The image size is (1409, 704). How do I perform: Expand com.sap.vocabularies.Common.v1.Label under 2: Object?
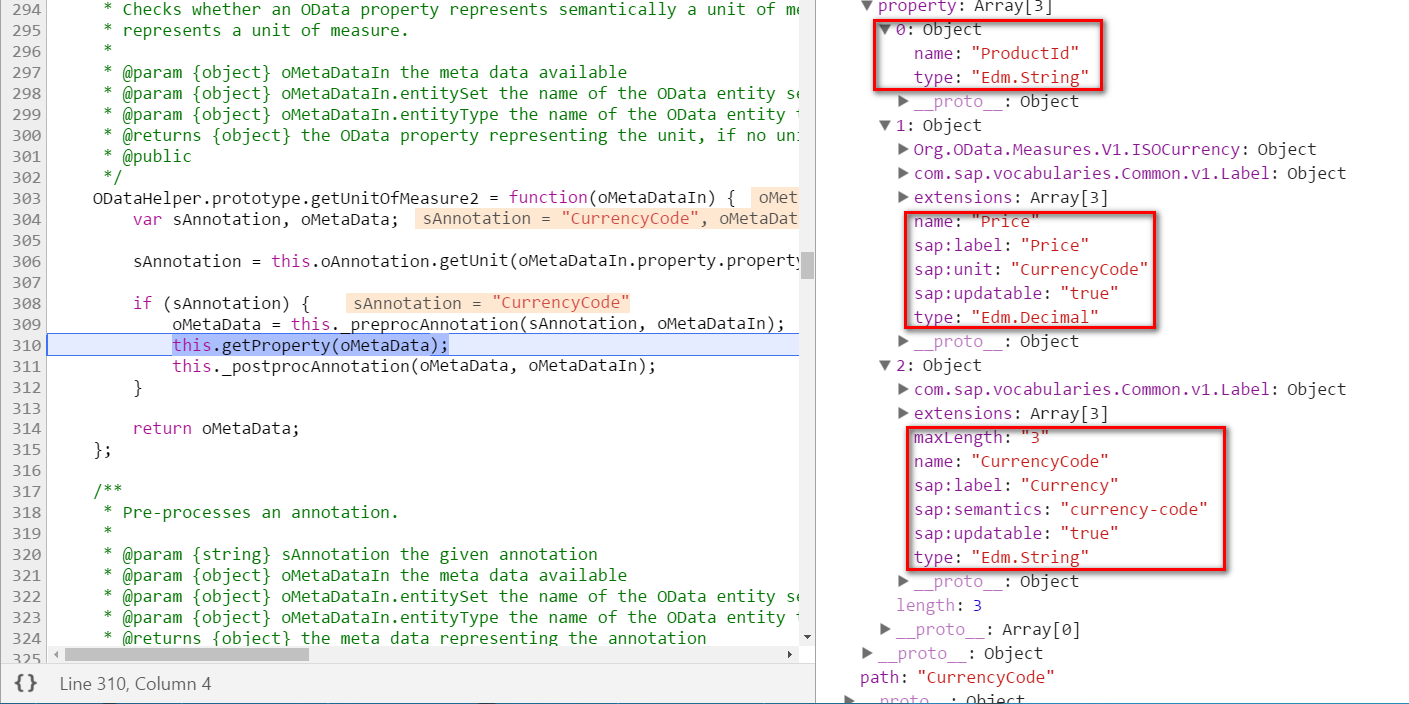tap(903, 389)
